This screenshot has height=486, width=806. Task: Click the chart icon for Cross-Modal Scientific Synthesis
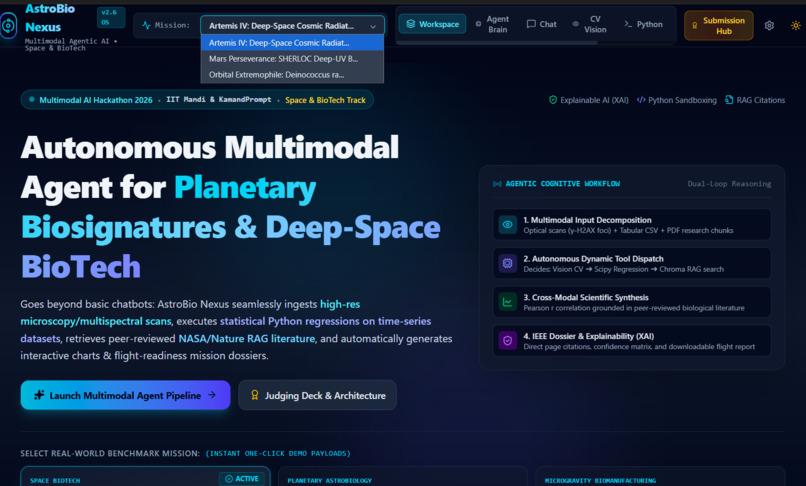(507, 302)
